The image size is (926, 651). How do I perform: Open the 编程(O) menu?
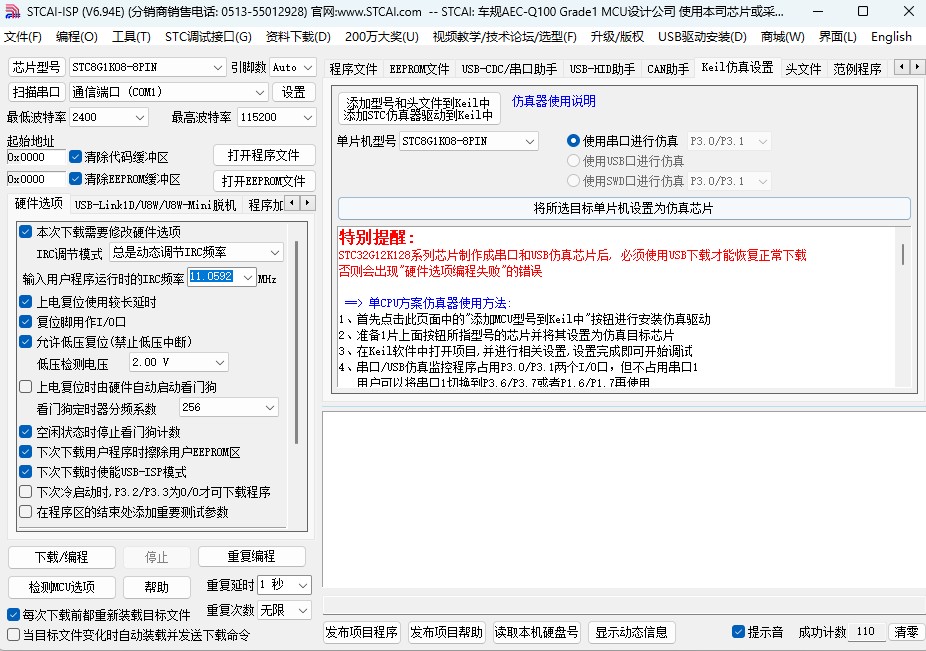pyautogui.click(x=77, y=37)
